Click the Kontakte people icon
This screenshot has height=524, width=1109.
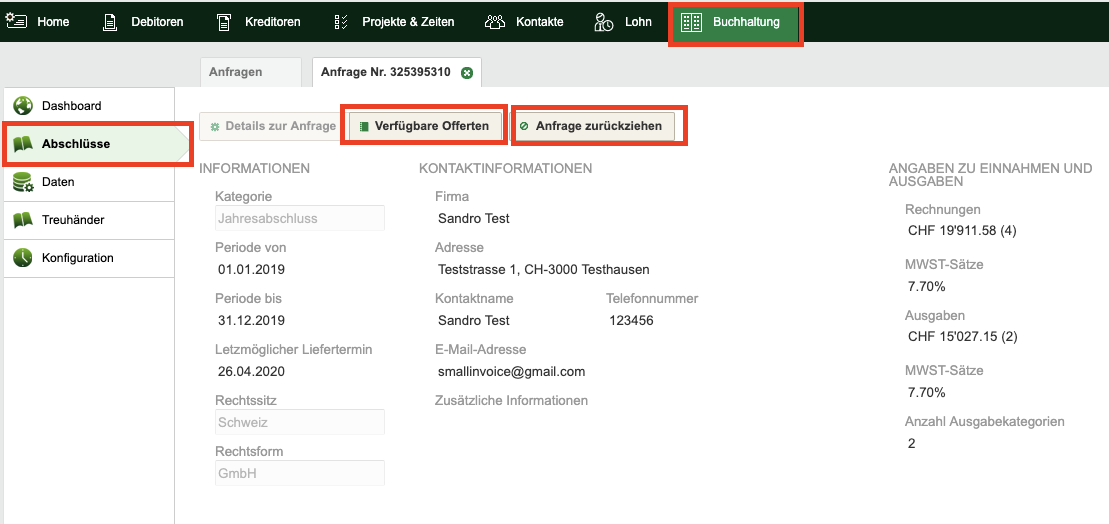tap(495, 22)
